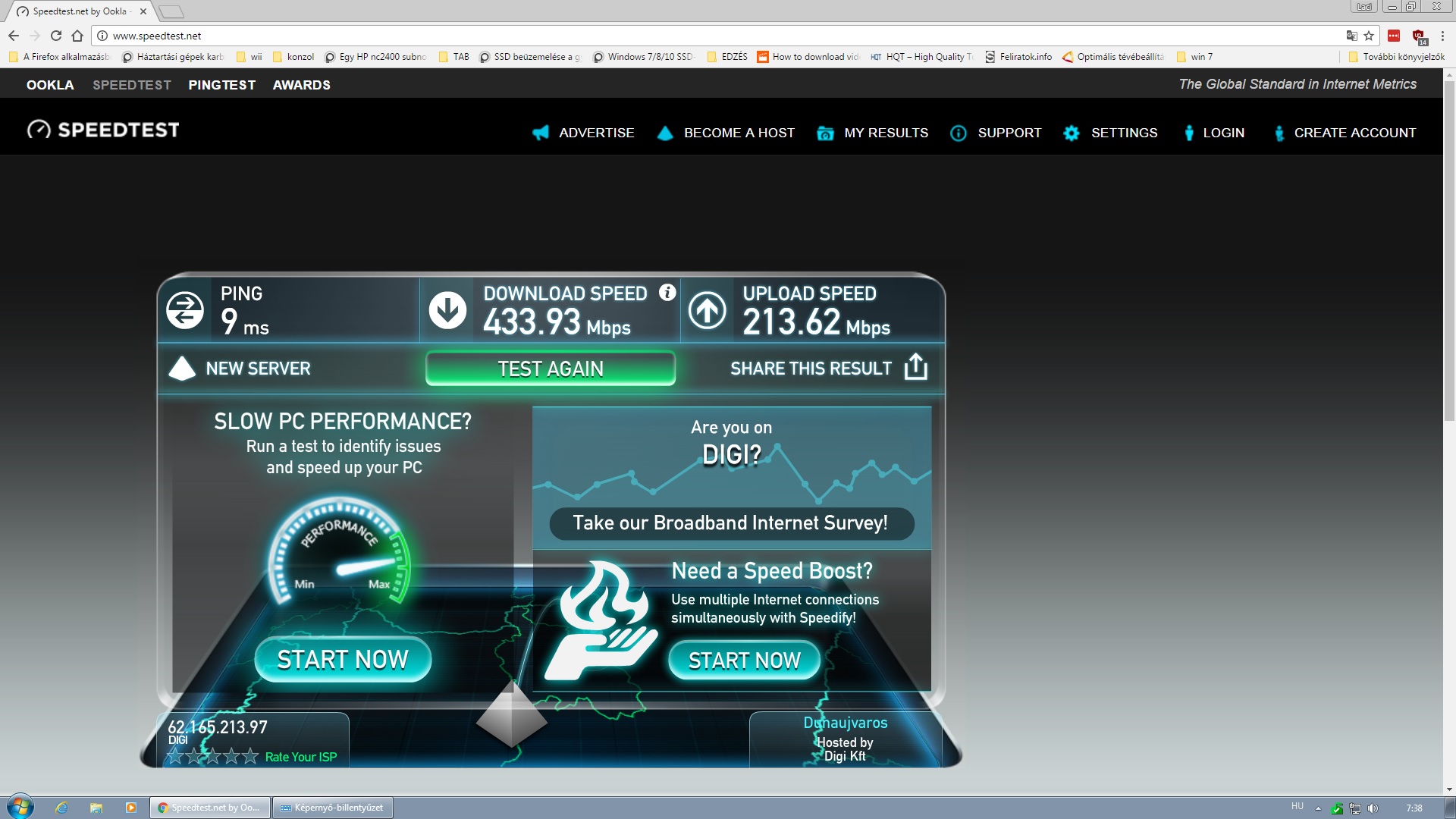This screenshot has height=819, width=1456.
Task: Click the New Server pyramid icon
Action: [x=182, y=368]
